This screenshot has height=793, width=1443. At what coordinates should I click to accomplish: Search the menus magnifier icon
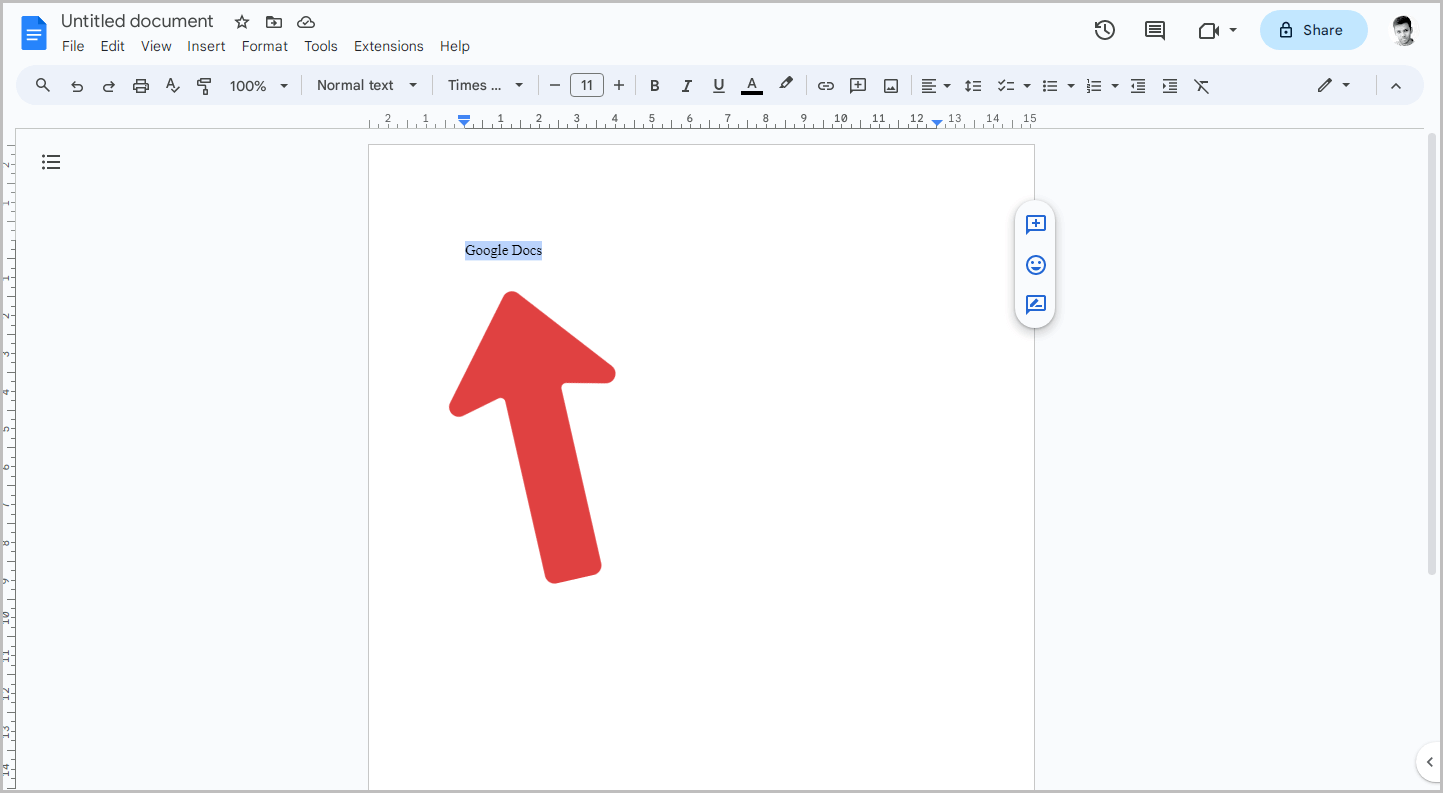point(43,85)
